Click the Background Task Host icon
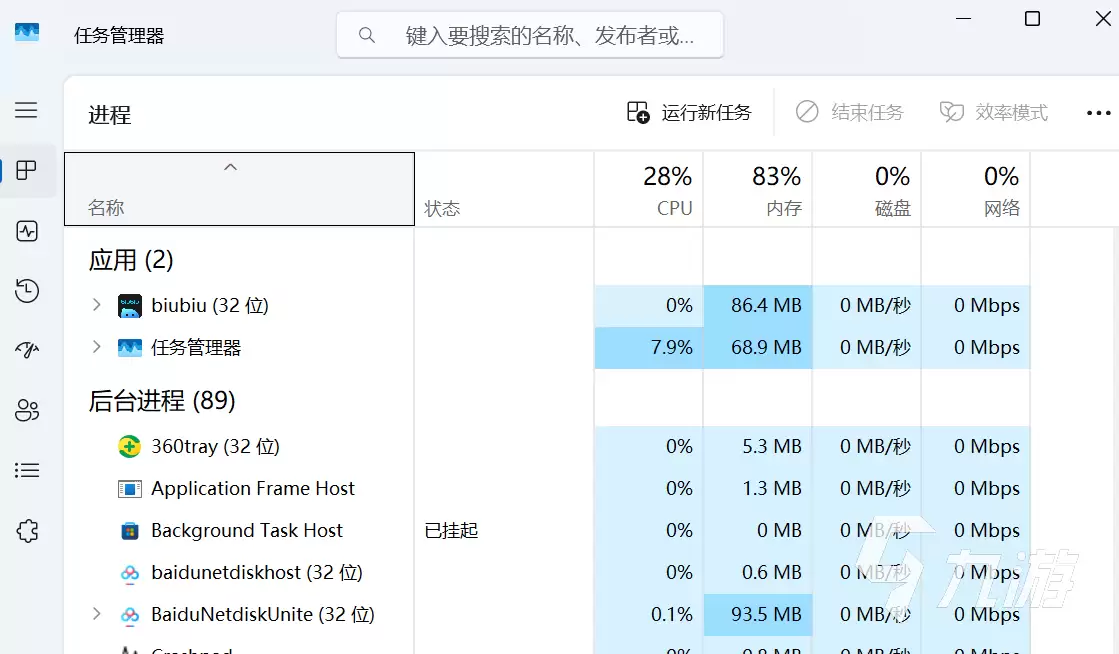The image size is (1119, 654). click(129, 531)
